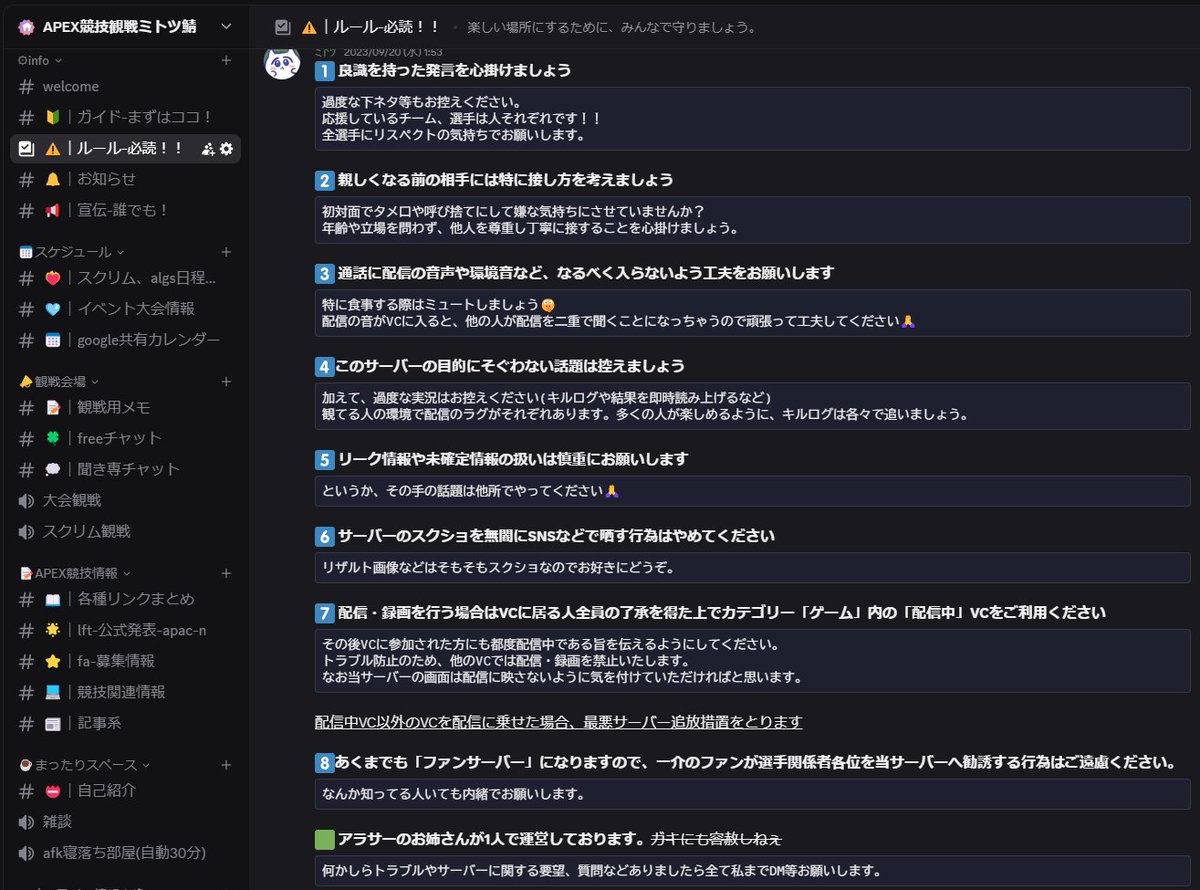The image size is (1200, 890).
Task: Click the rules channel icon in header
Action: pos(282,27)
